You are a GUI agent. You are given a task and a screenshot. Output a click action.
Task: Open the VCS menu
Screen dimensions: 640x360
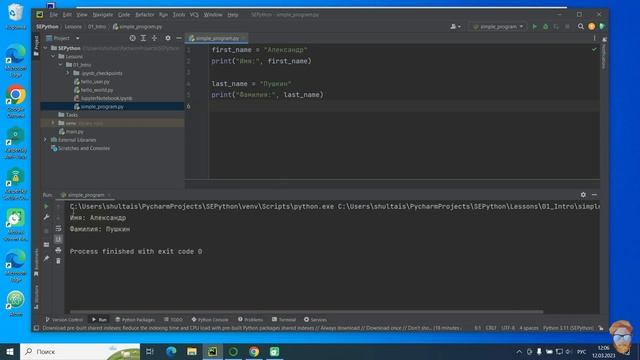194,15
